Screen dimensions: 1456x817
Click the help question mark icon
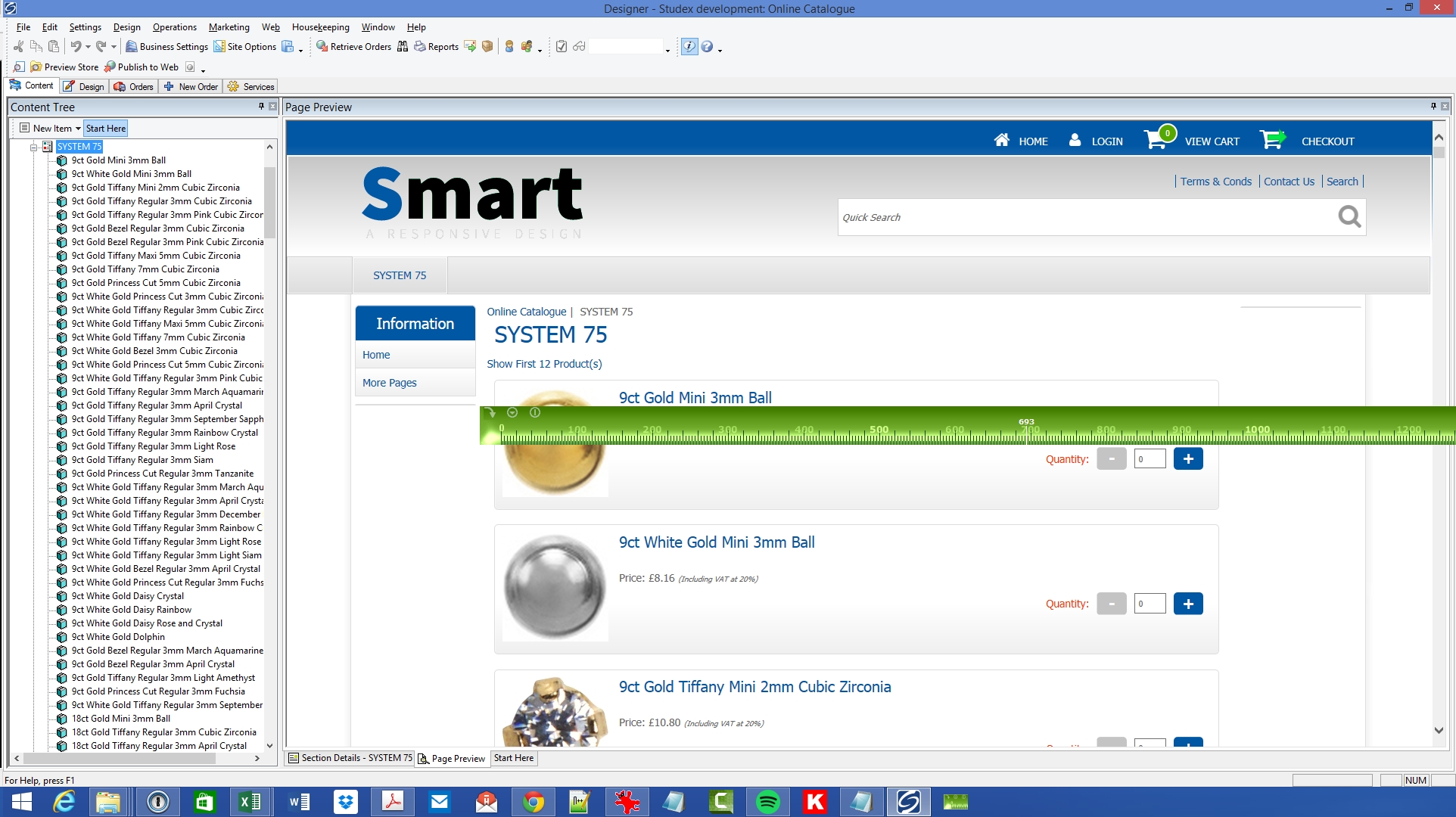[x=707, y=47]
